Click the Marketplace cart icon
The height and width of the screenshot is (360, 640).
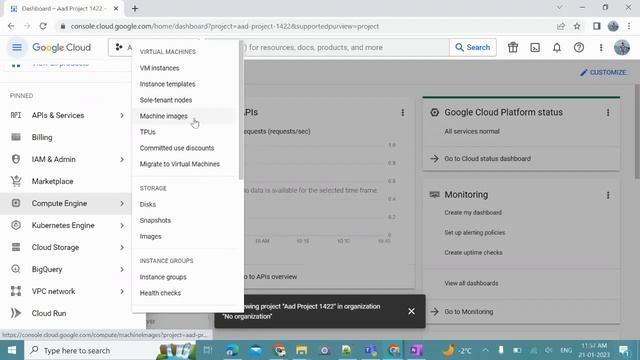pyautogui.click(x=16, y=181)
